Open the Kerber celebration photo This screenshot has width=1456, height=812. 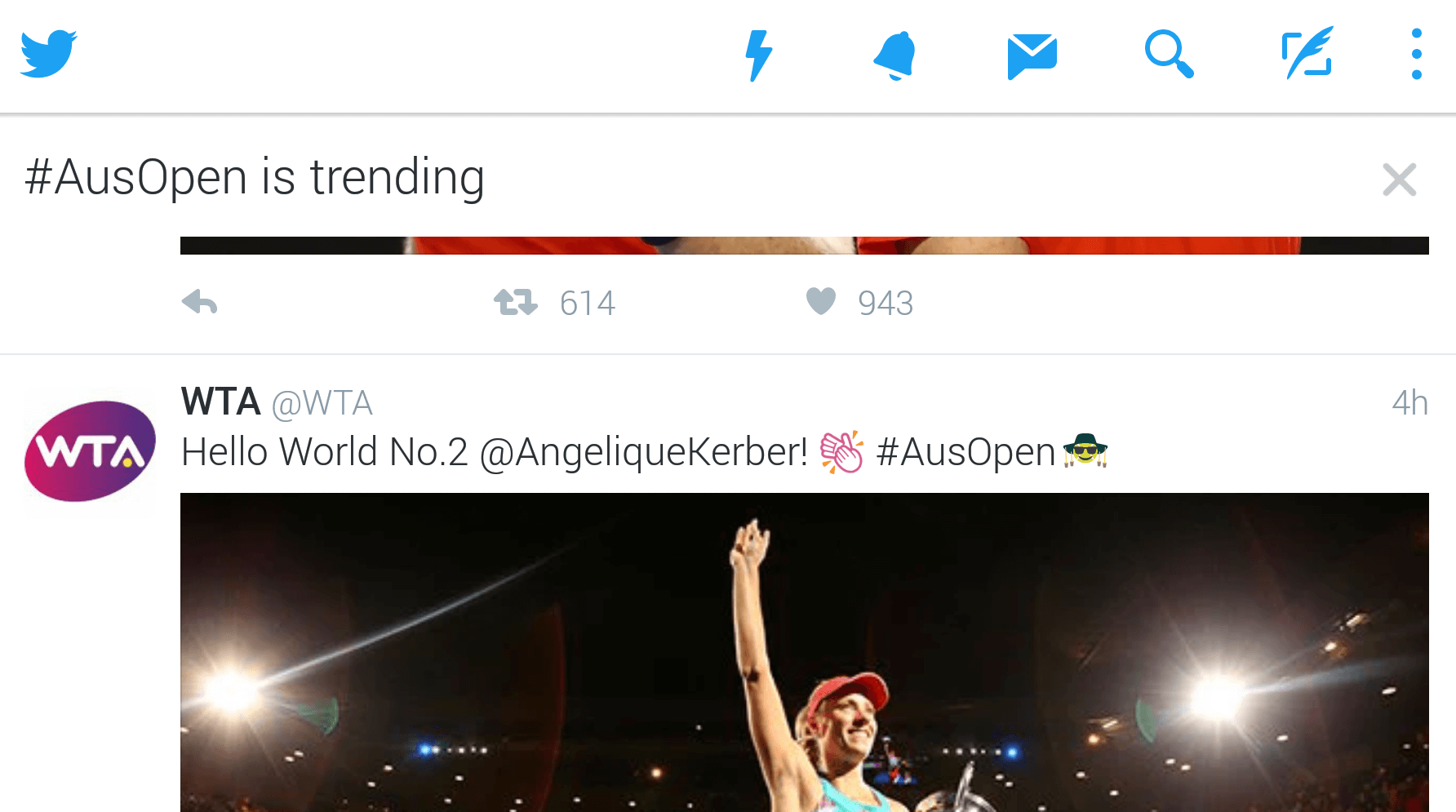pyautogui.click(x=804, y=653)
